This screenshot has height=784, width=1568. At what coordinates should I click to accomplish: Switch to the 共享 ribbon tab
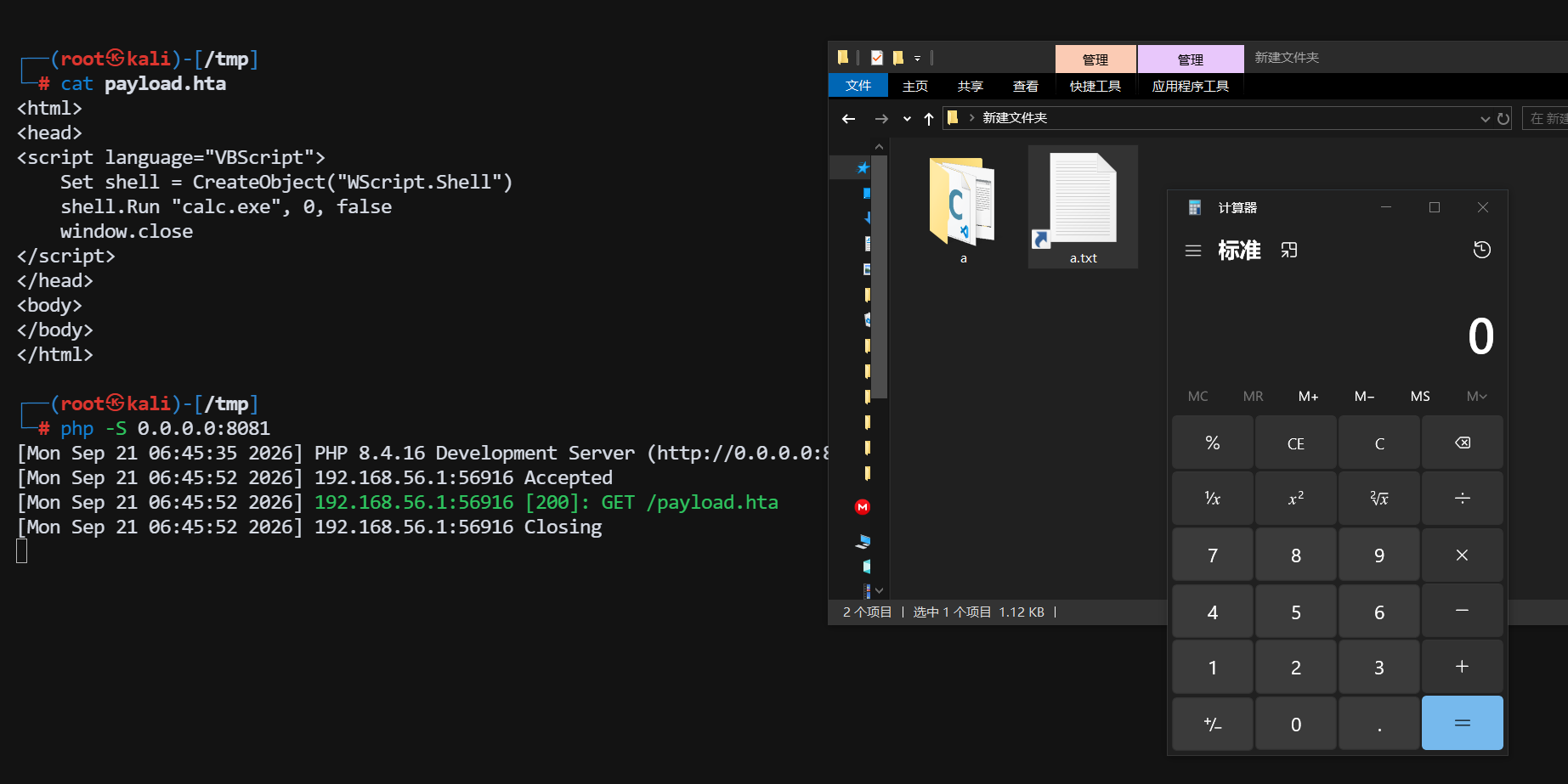pyautogui.click(x=971, y=86)
